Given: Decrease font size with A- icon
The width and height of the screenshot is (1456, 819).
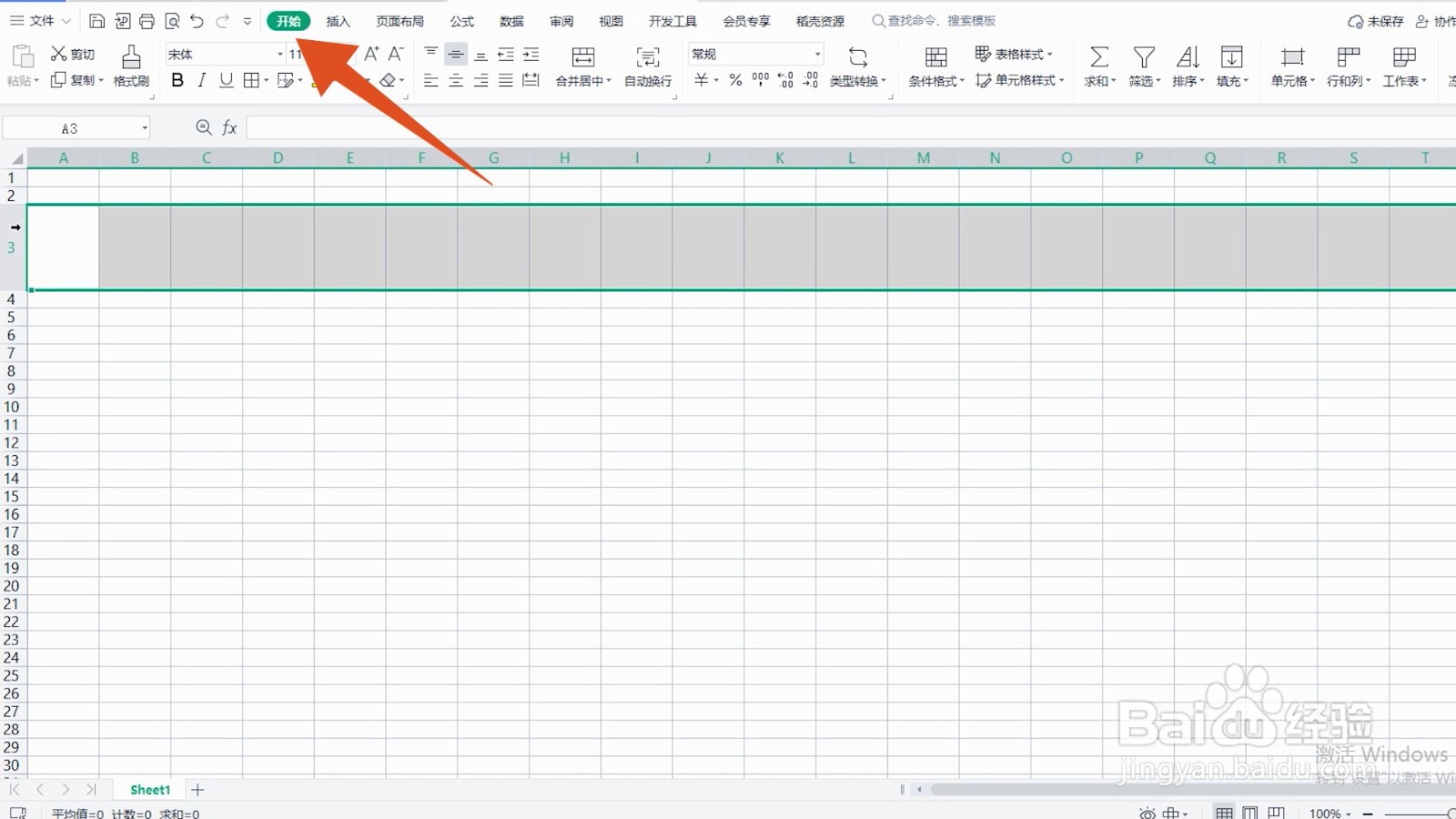Looking at the screenshot, I should [x=396, y=54].
